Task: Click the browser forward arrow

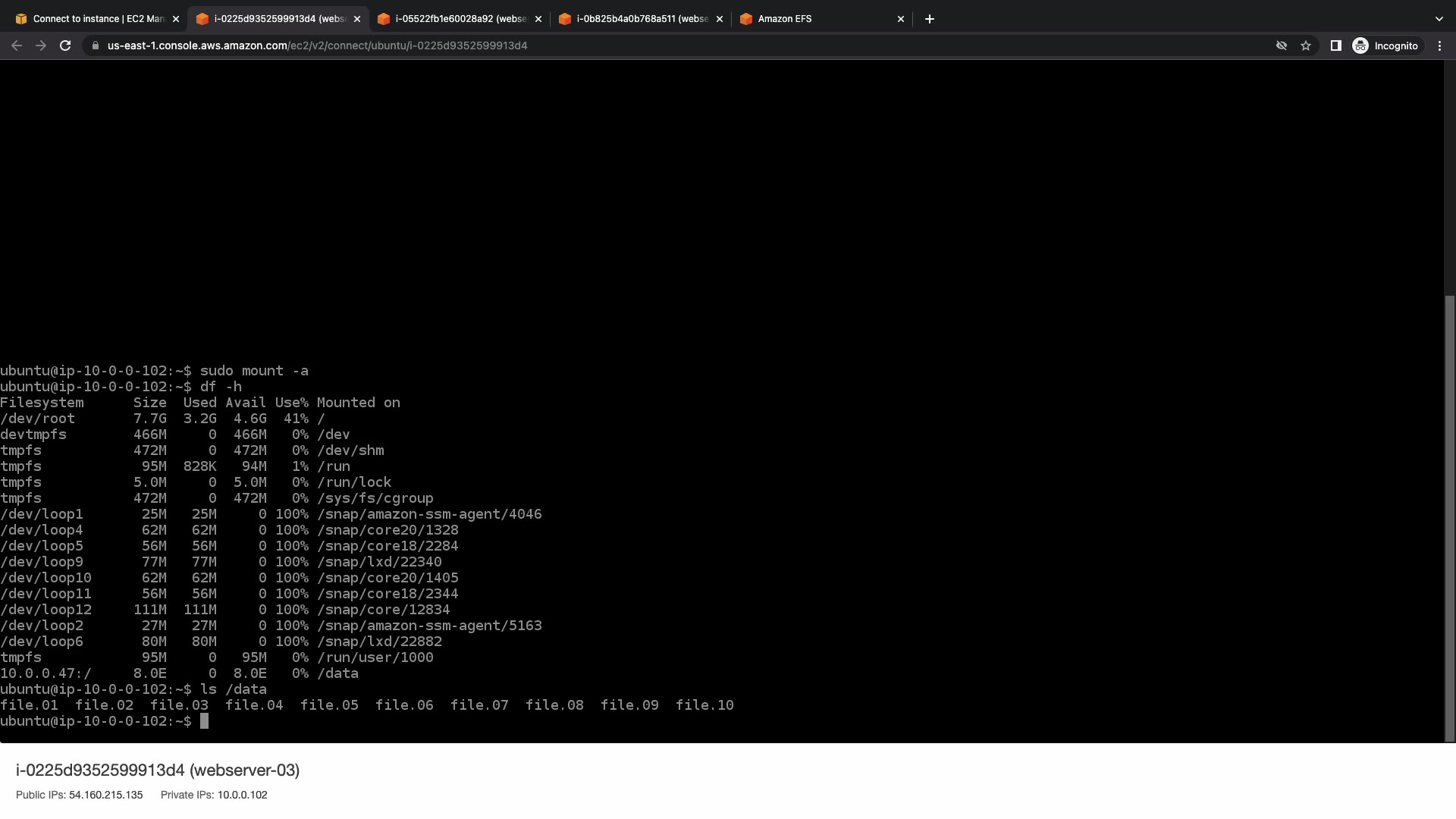Action: point(41,45)
